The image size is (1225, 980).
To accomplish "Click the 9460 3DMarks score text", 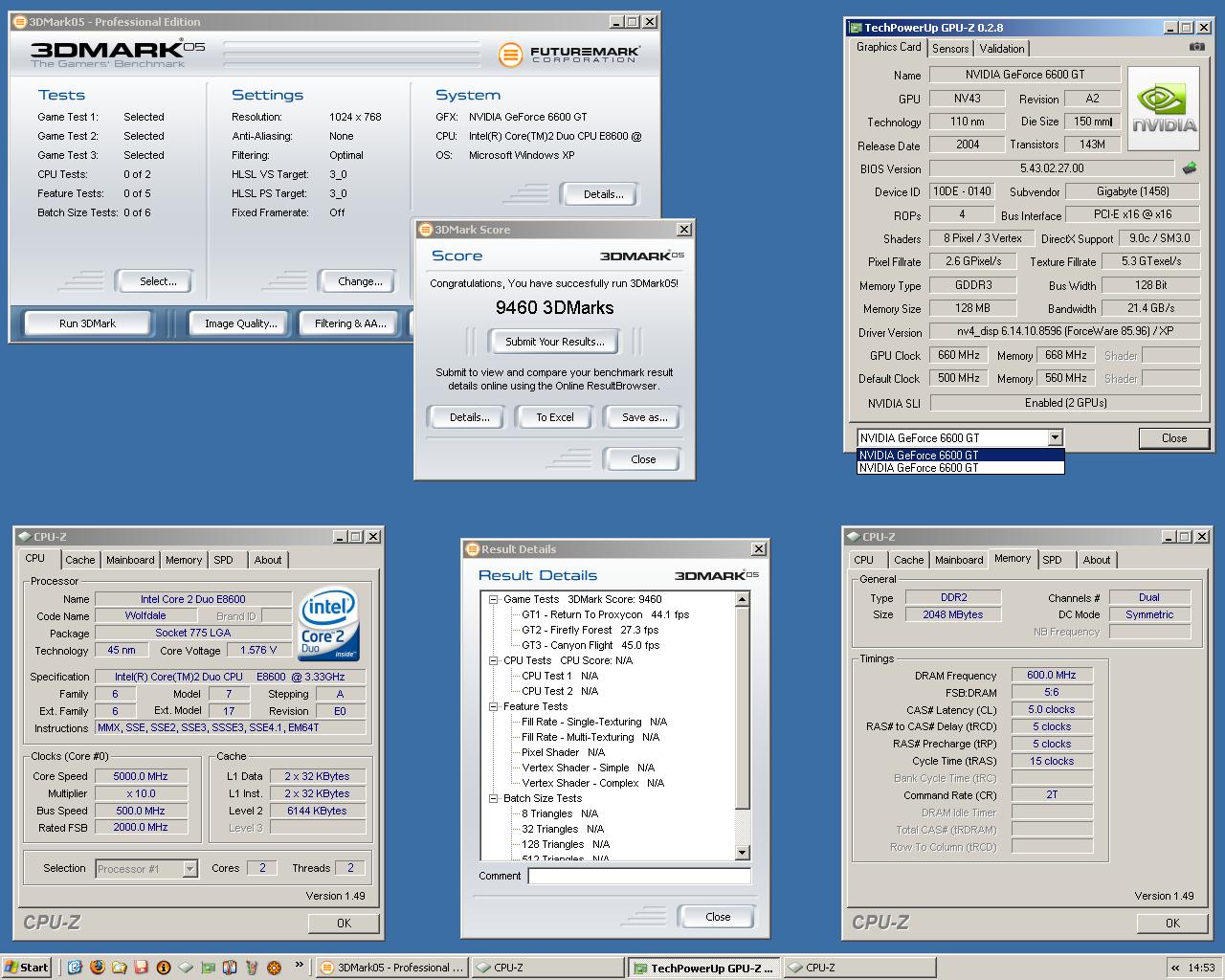I will tap(554, 307).
